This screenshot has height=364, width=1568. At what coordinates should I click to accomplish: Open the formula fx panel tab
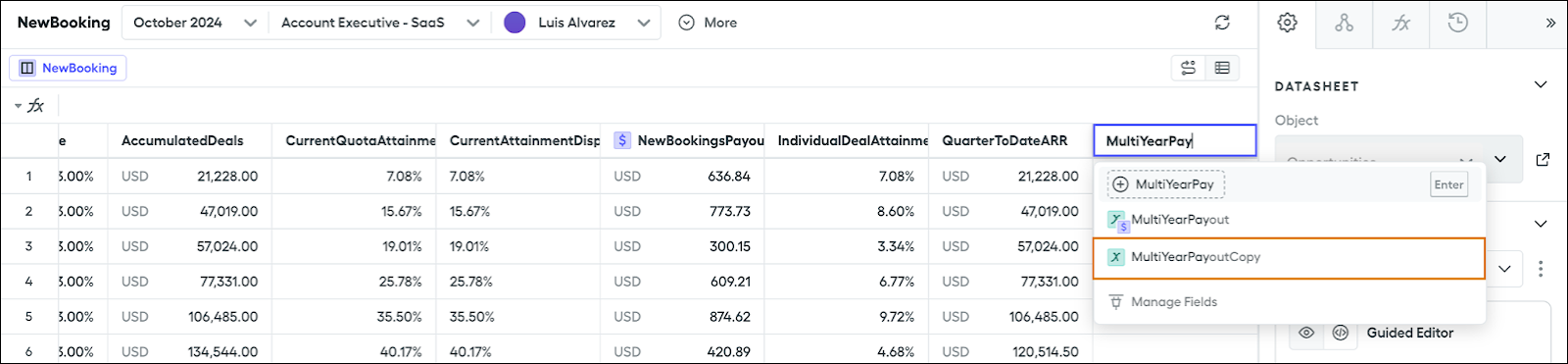point(1401,23)
